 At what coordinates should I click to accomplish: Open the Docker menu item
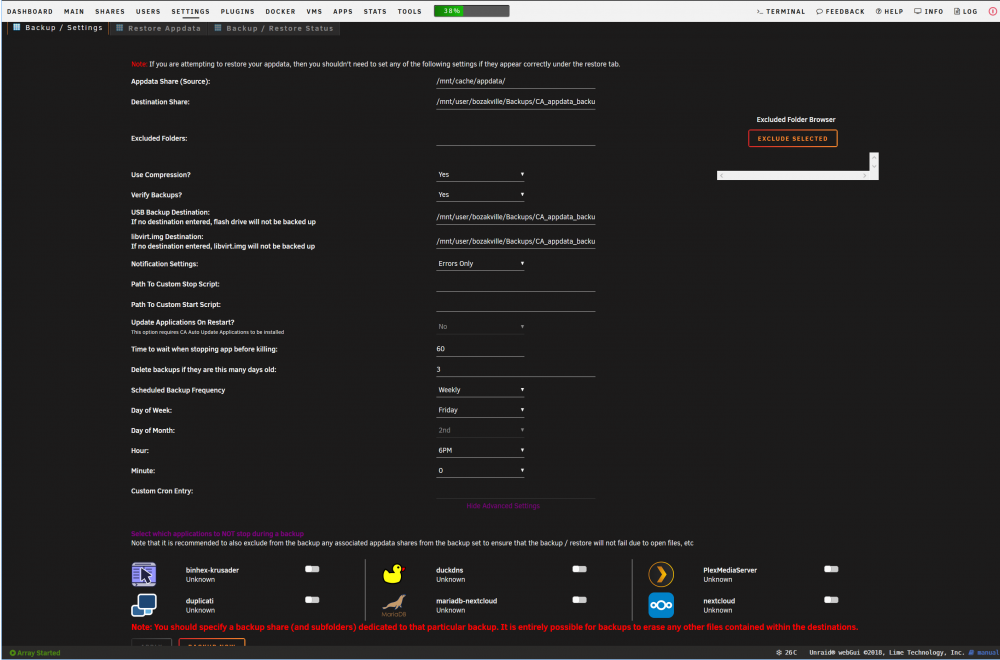tap(281, 11)
